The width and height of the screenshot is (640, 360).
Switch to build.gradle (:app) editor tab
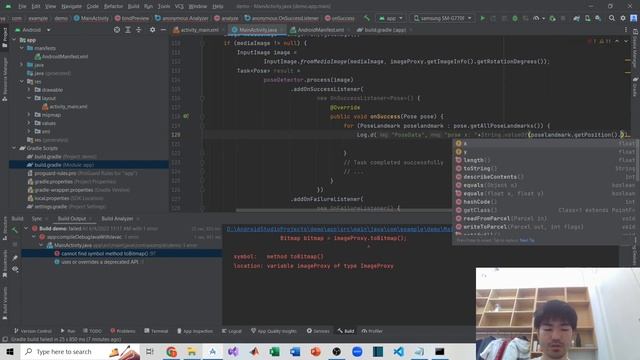[385, 30]
